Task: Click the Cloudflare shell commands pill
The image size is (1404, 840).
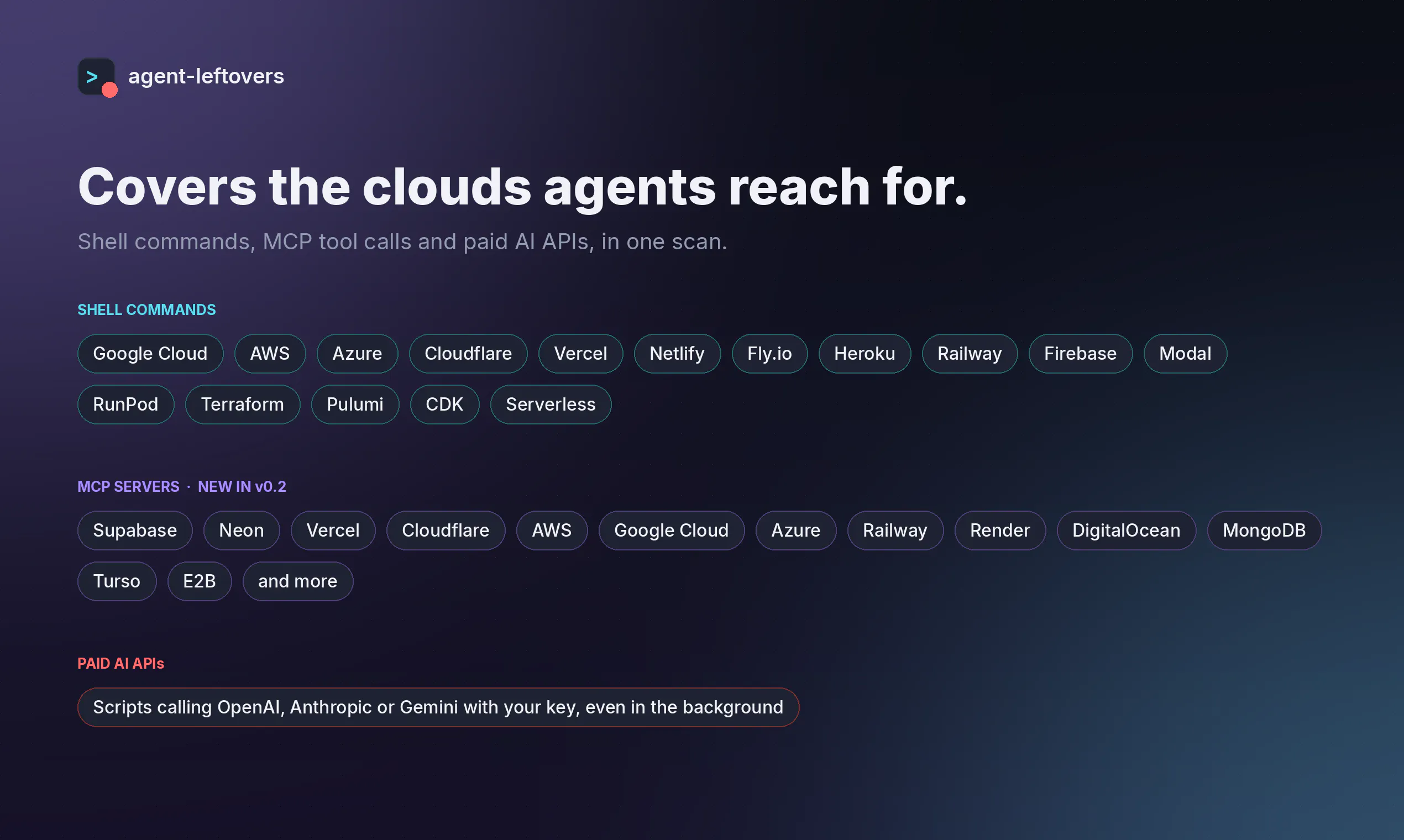Action: (x=468, y=354)
